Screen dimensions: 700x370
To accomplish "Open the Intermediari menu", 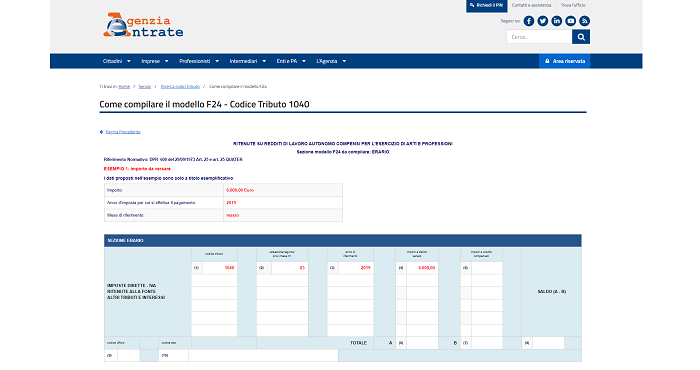I will 248,61.
